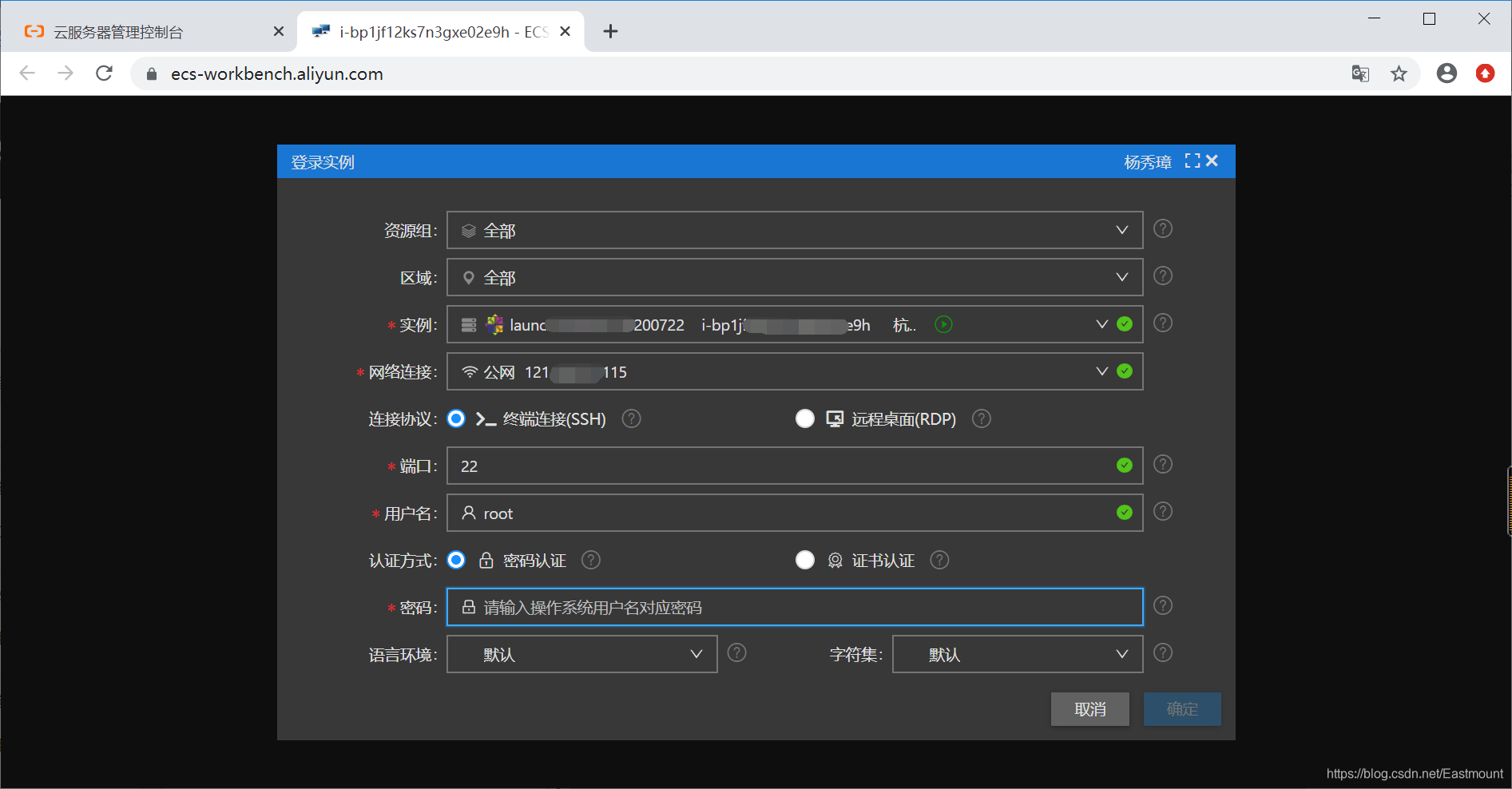Open a new browser tab
The height and width of the screenshot is (789, 1512).
pyautogui.click(x=610, y=31)
